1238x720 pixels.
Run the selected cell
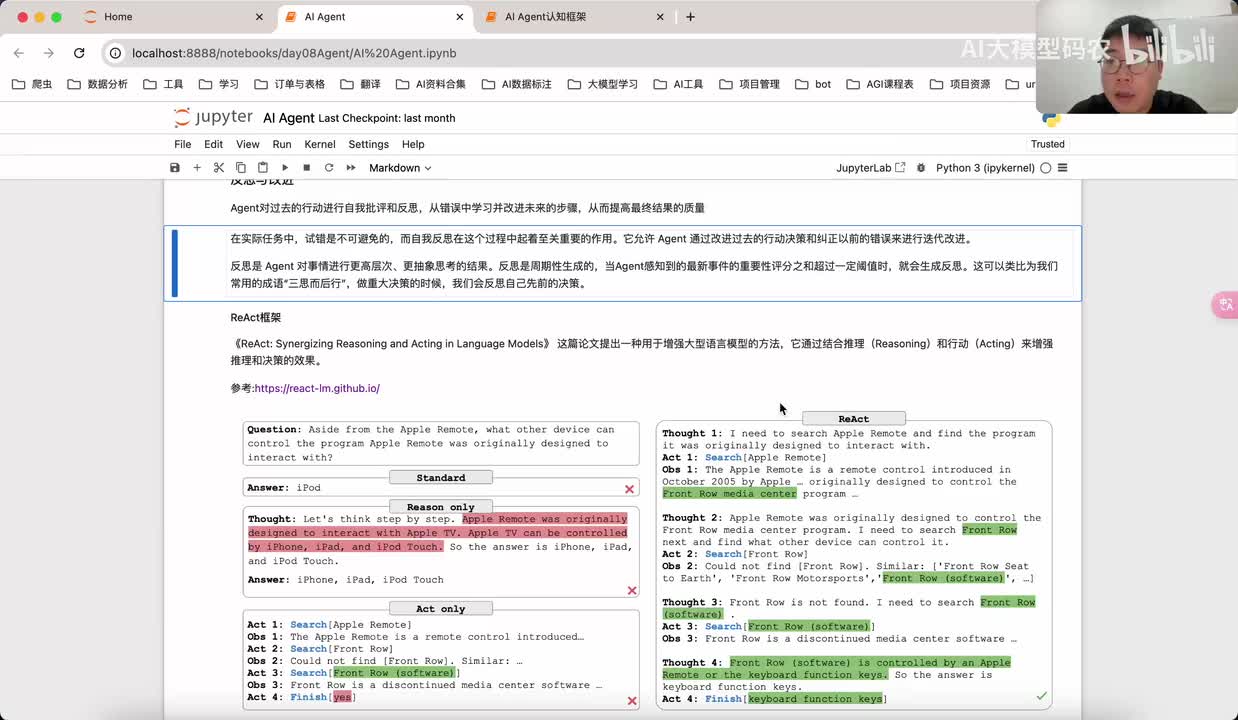pyautogui.click(x=285, y=168)
